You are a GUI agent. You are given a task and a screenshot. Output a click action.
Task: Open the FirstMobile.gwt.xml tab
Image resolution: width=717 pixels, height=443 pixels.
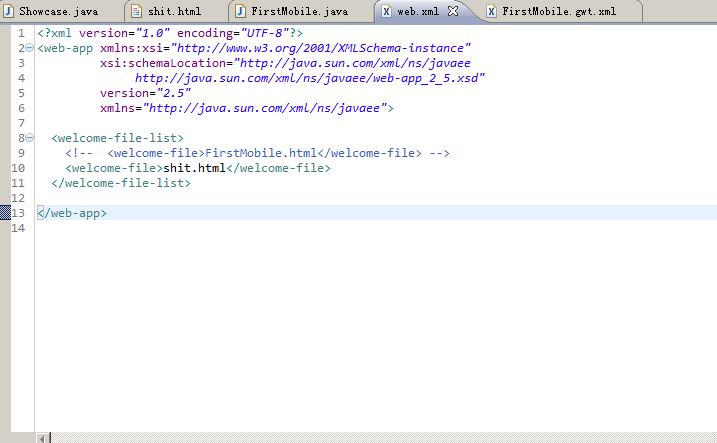click(558, 11)
